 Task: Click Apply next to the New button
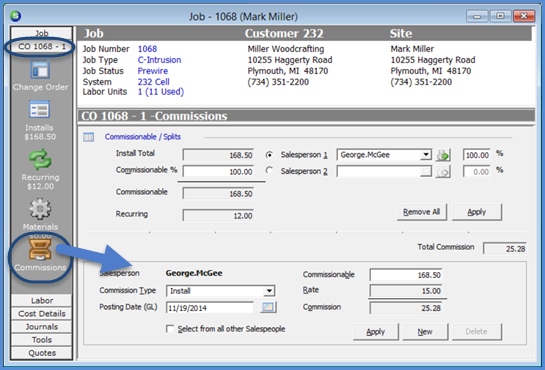point(376,332)
